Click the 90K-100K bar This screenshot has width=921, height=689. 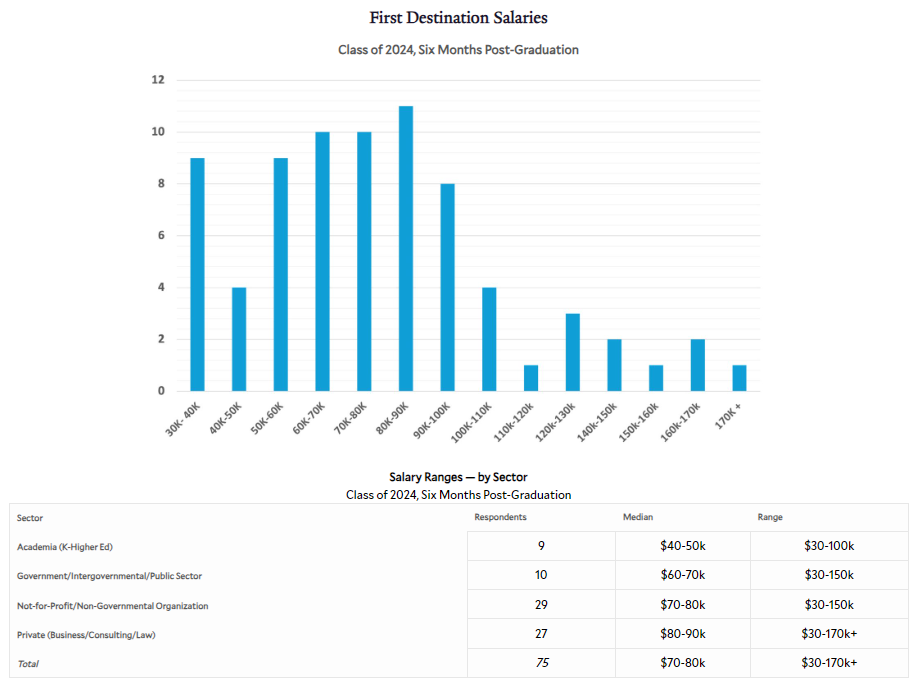tap(447, 288)
